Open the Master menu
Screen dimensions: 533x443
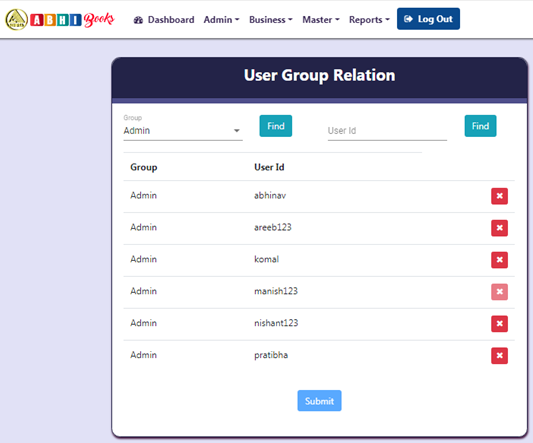[321, 20]
